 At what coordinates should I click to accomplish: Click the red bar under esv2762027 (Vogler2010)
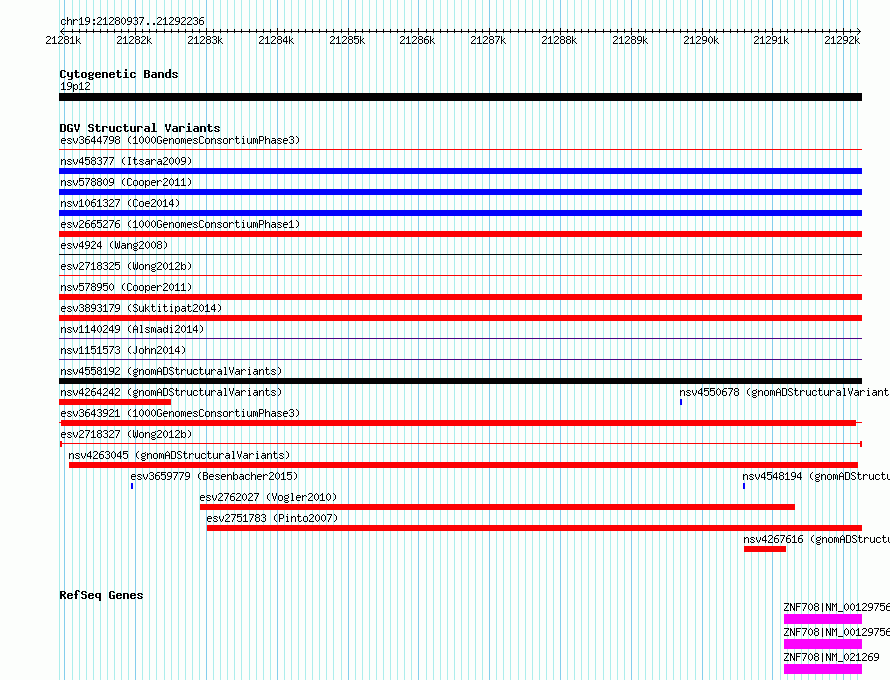[x=497, y=507]
